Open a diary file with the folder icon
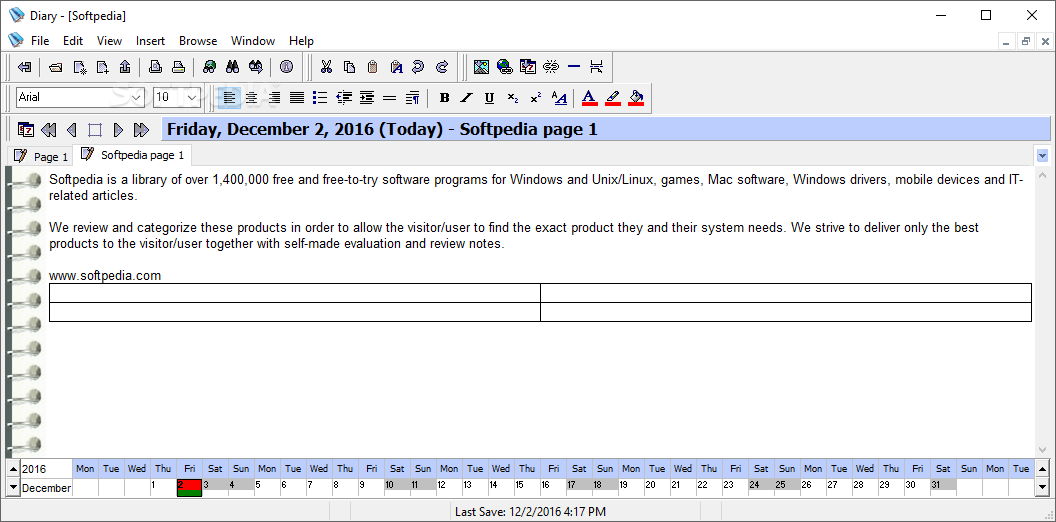 [x=57, y=67]
